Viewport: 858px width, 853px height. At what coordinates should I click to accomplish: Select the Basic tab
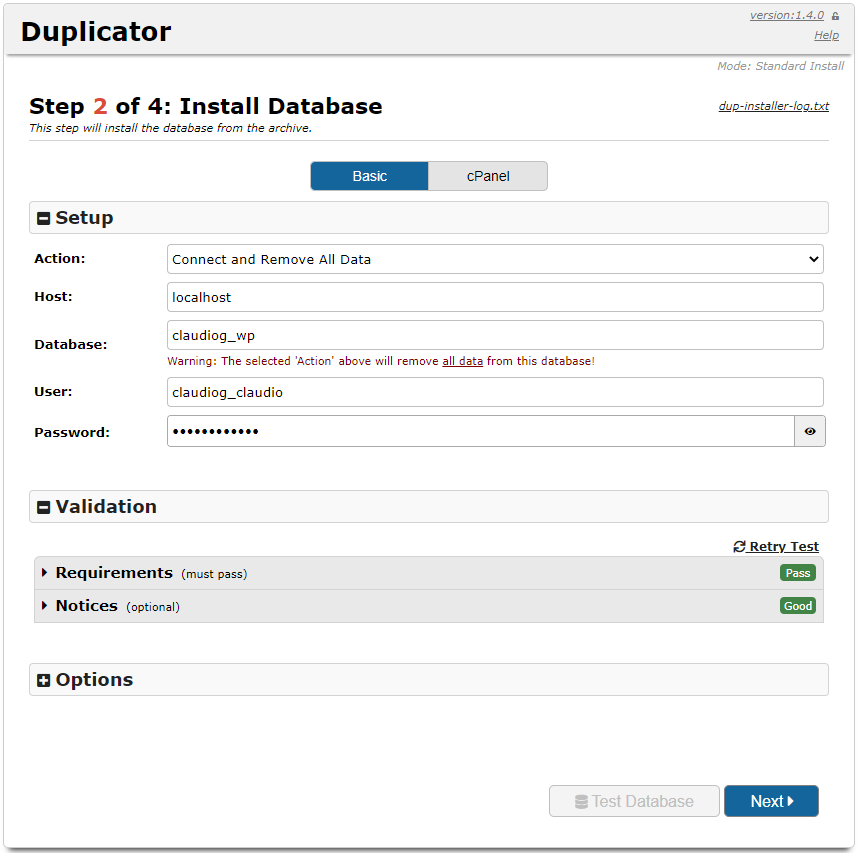tap(369, 176)
